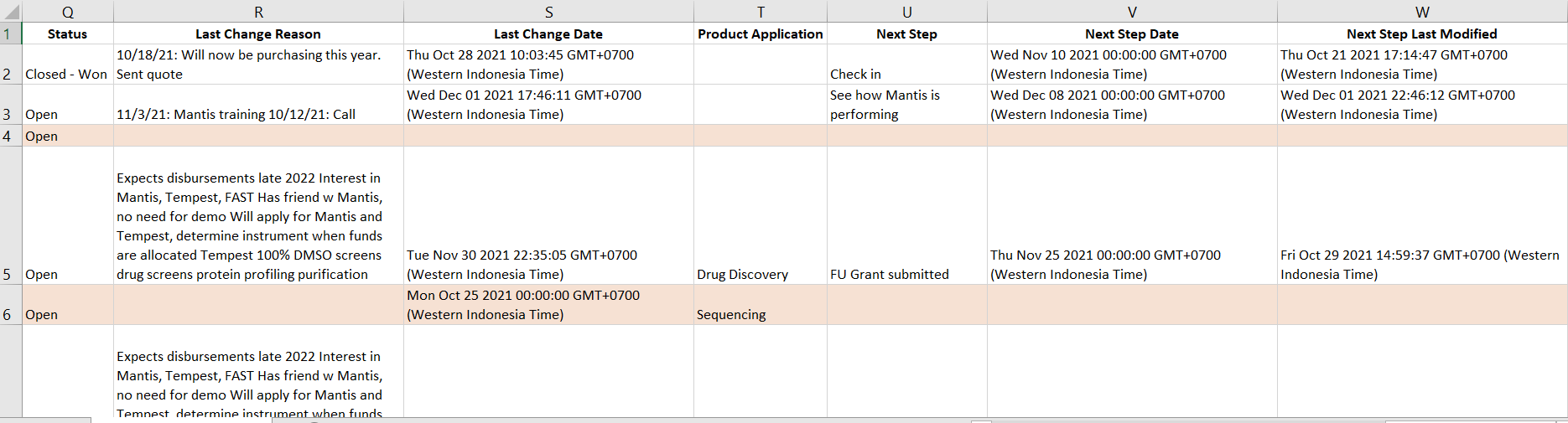
Task: Select row 1 header
Action: click(11, 34)
